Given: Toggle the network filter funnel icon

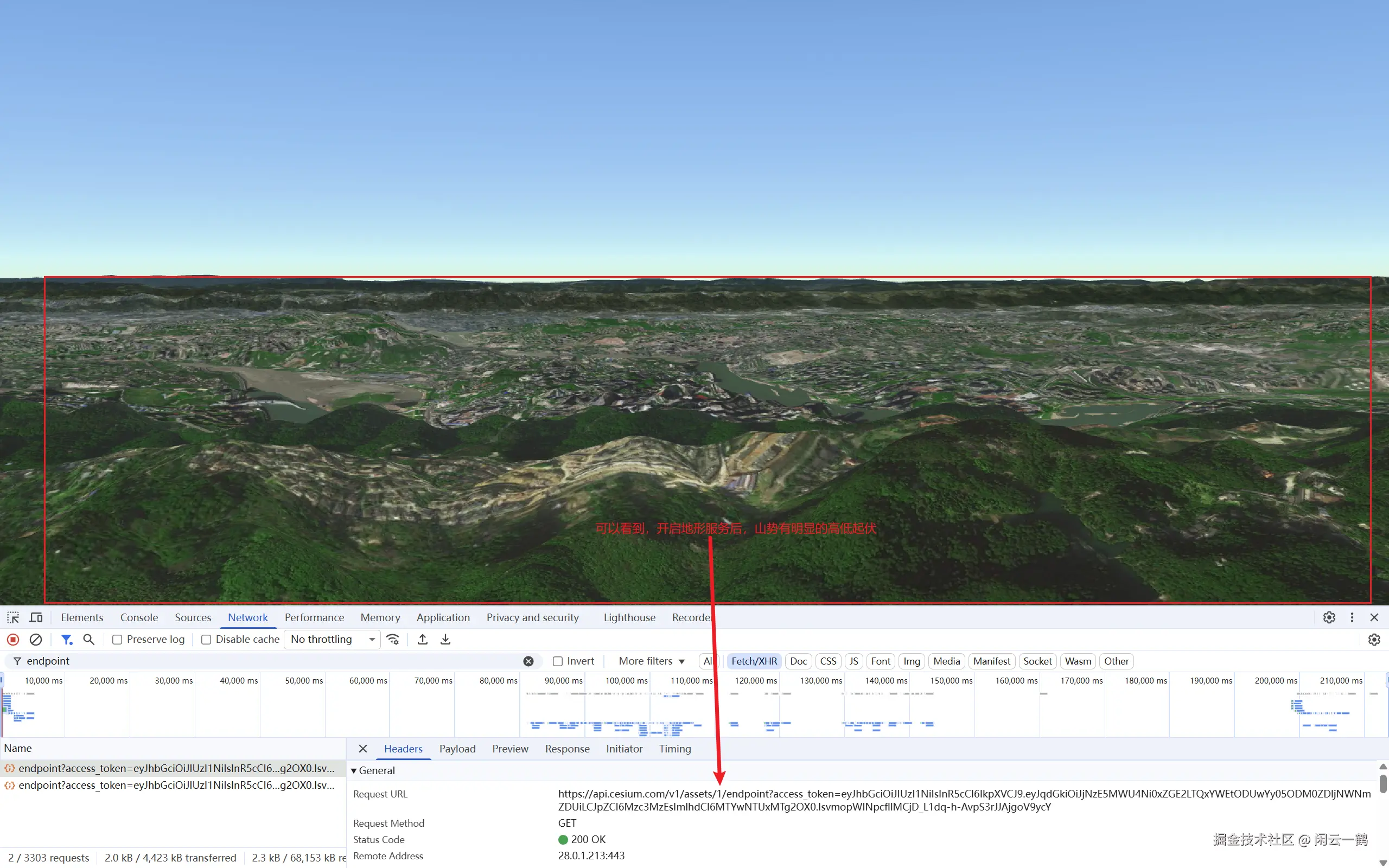Looking at the screenshot, I should coord(67,639).
